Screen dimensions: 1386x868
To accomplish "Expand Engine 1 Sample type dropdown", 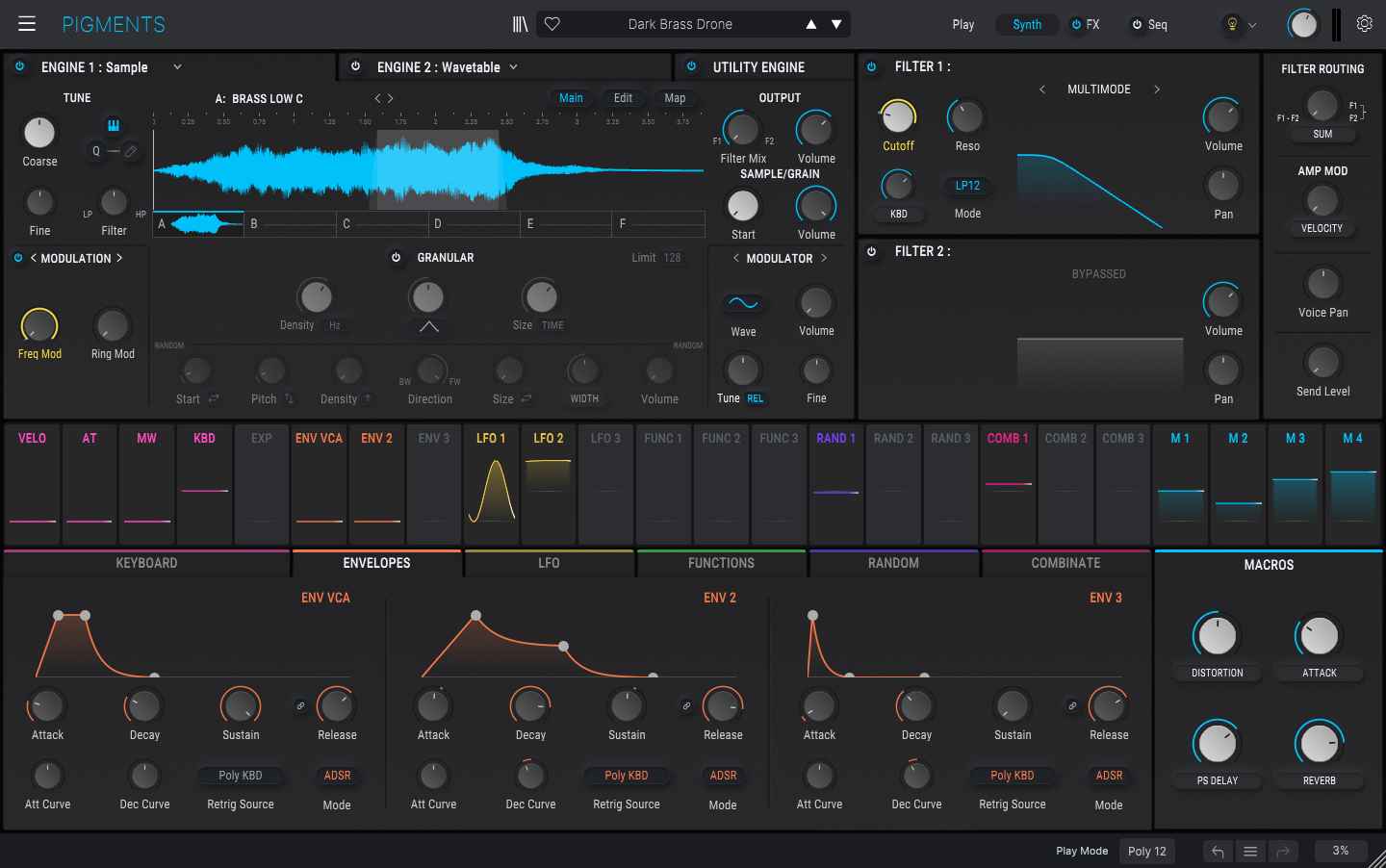I will click(177, 66).
